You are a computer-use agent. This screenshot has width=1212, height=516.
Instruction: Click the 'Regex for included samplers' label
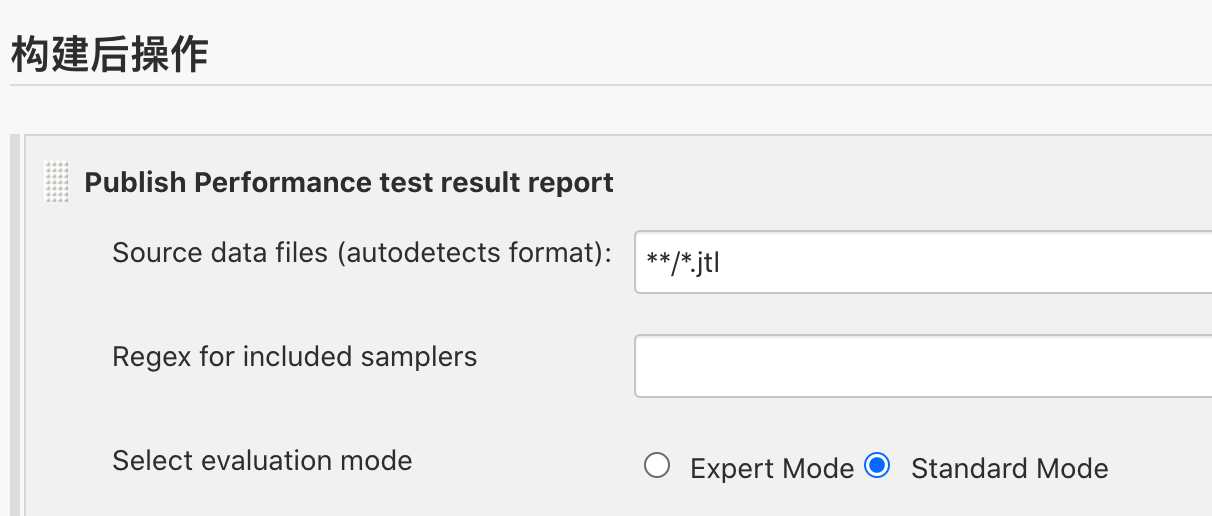click(294, 356)
